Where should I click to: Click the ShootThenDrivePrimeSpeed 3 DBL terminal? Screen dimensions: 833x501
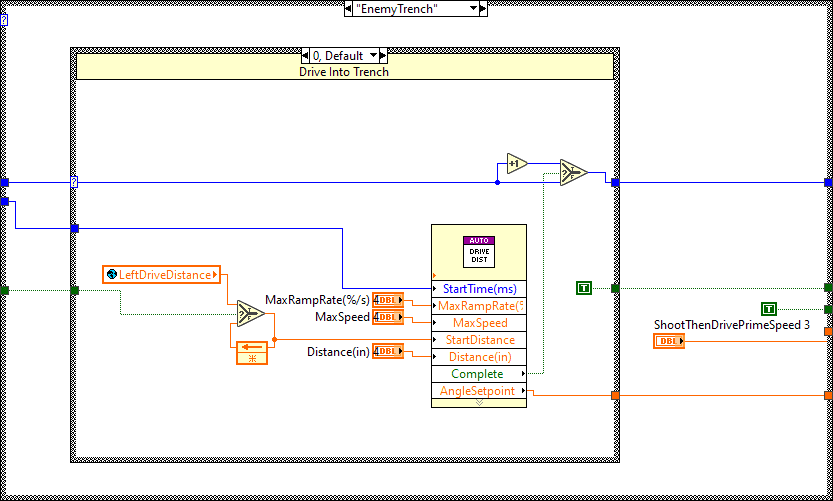[669, 341]
